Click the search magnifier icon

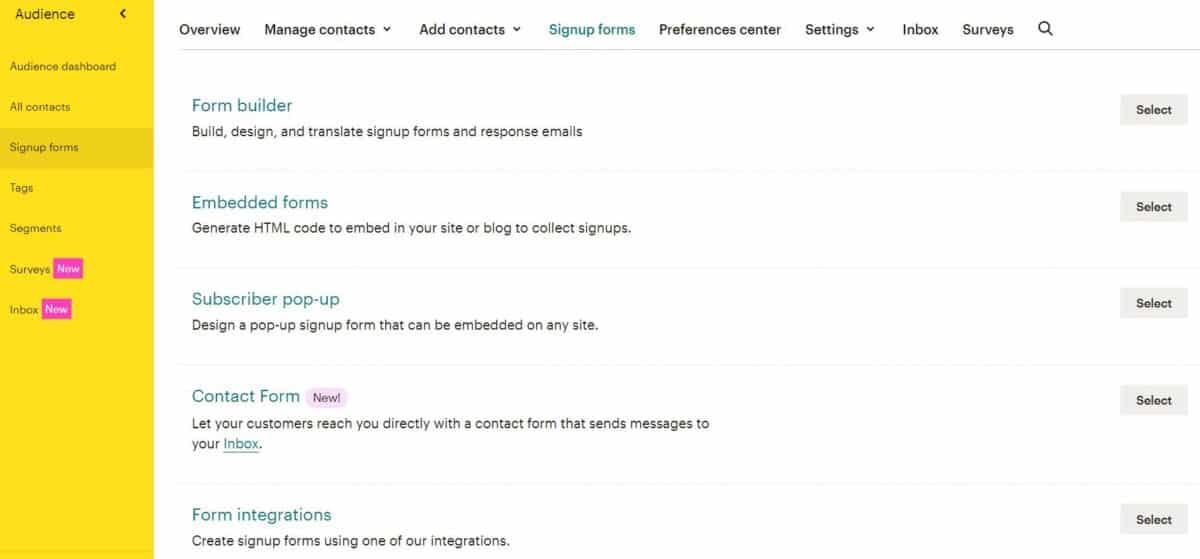[1045, 29]
